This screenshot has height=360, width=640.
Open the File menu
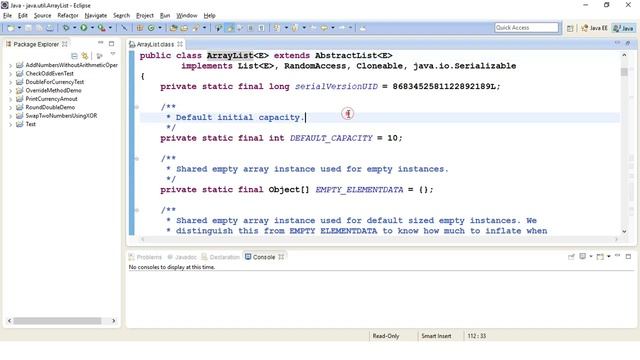[x=7, y=16]
